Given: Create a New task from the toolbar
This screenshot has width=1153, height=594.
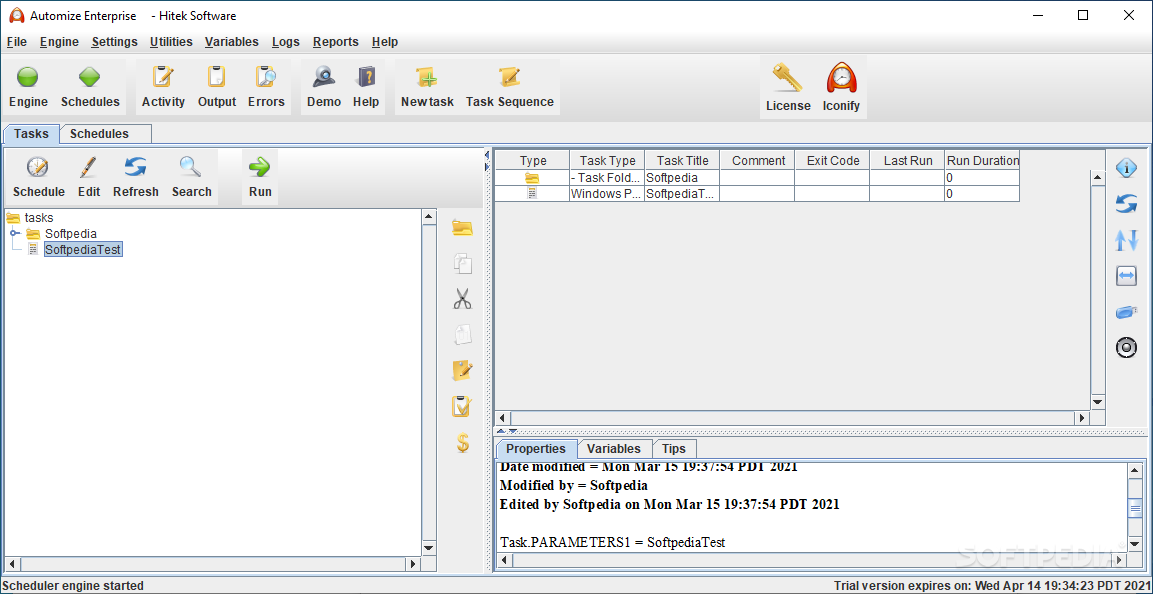Looking at the screenshot, I should tap(427, 87).
